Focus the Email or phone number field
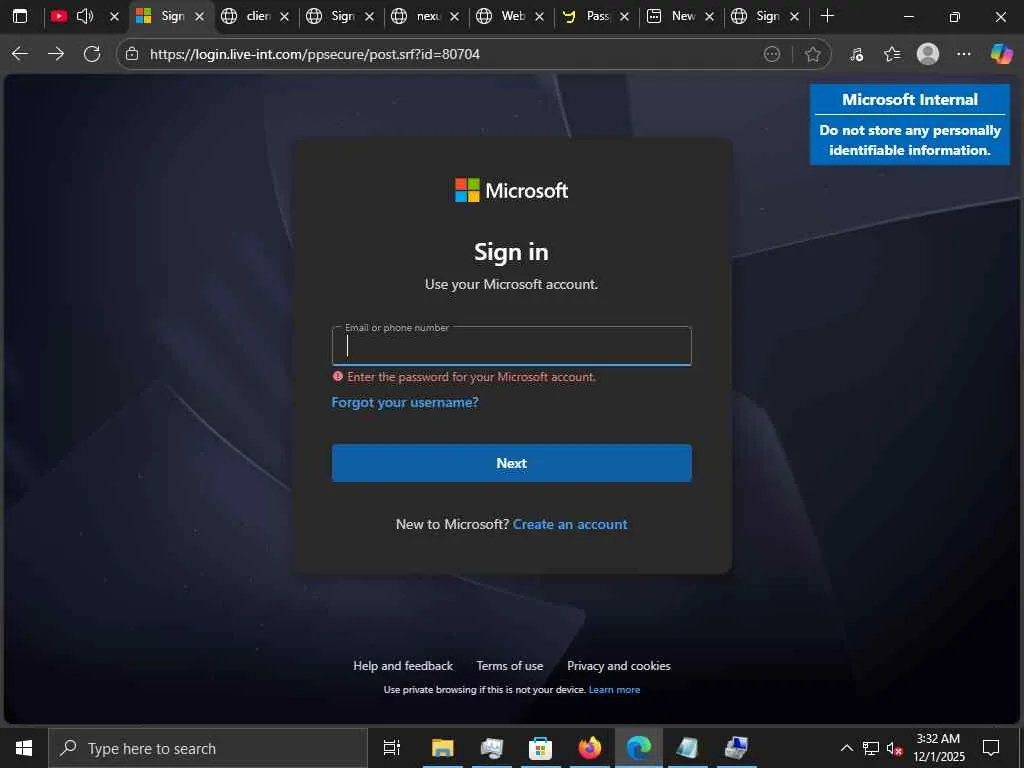 tap(511, 346)
